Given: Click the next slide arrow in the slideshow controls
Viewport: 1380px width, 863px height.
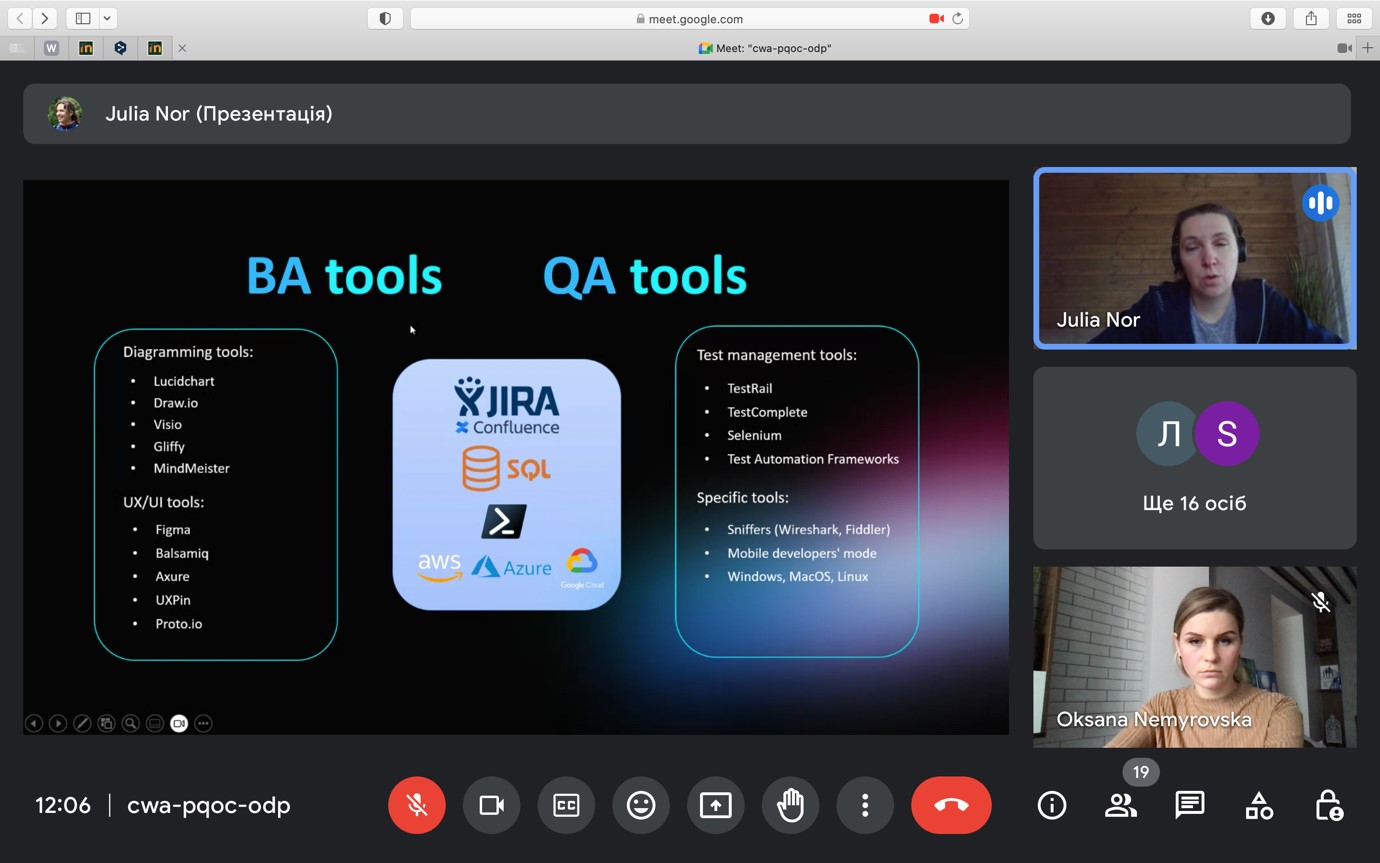Looking at the screenshot, I should (58, 723).
